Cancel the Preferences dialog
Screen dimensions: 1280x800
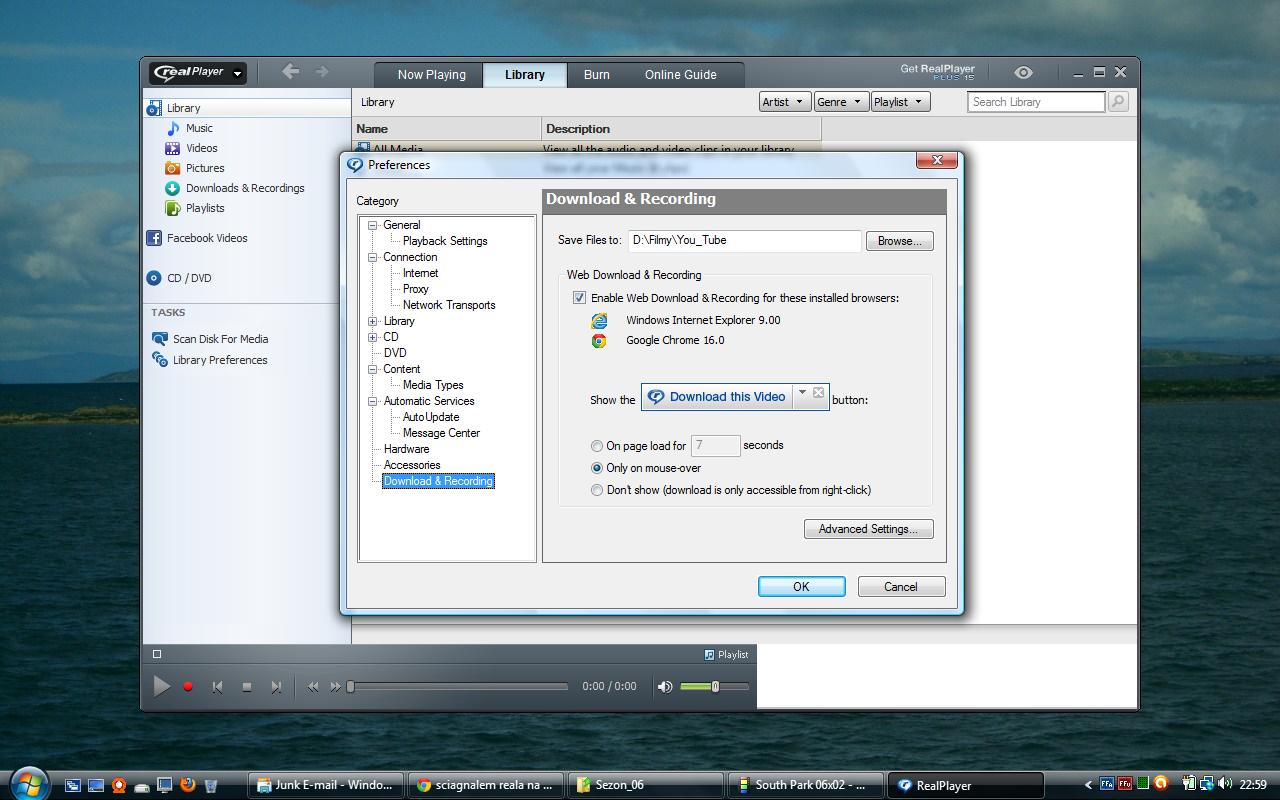901,587
